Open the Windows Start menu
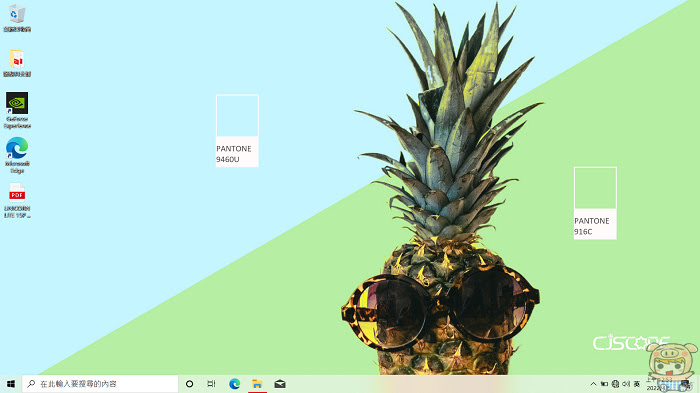The image size is (700, 393). pyautogui.click(x=11, y=384)
